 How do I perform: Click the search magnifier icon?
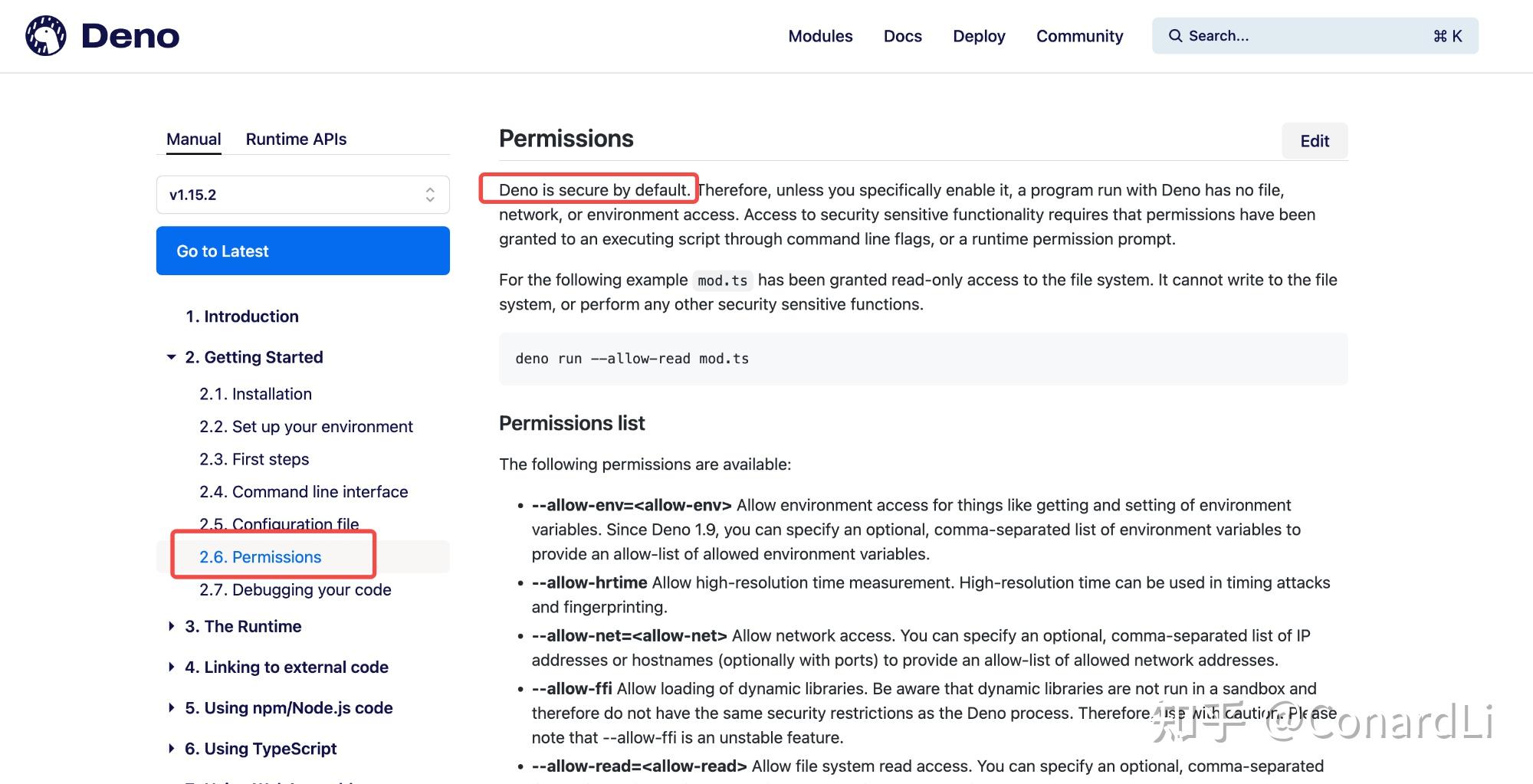(x=1175, y=36)
